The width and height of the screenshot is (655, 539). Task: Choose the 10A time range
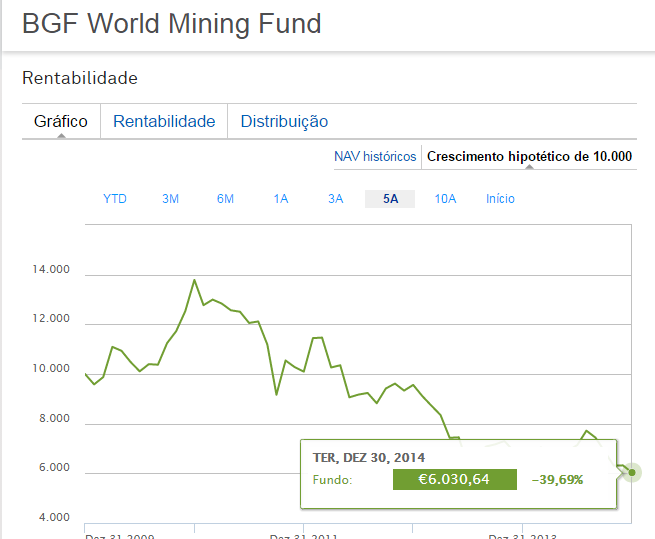point(445,198)
